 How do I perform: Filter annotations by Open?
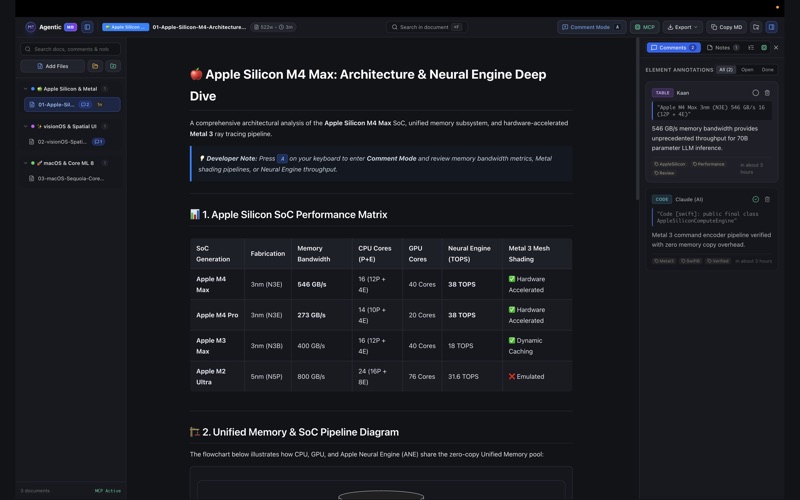[747, 69]
